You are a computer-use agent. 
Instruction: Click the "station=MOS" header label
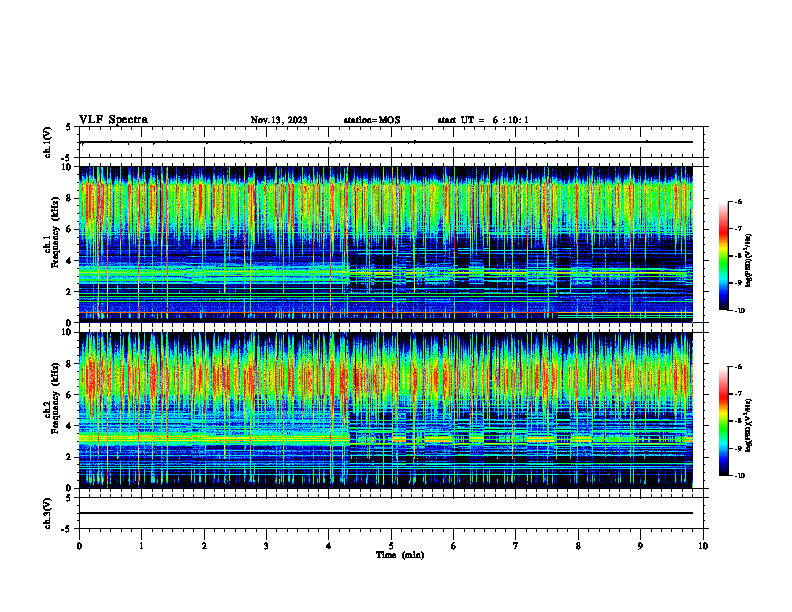[372, 120]
